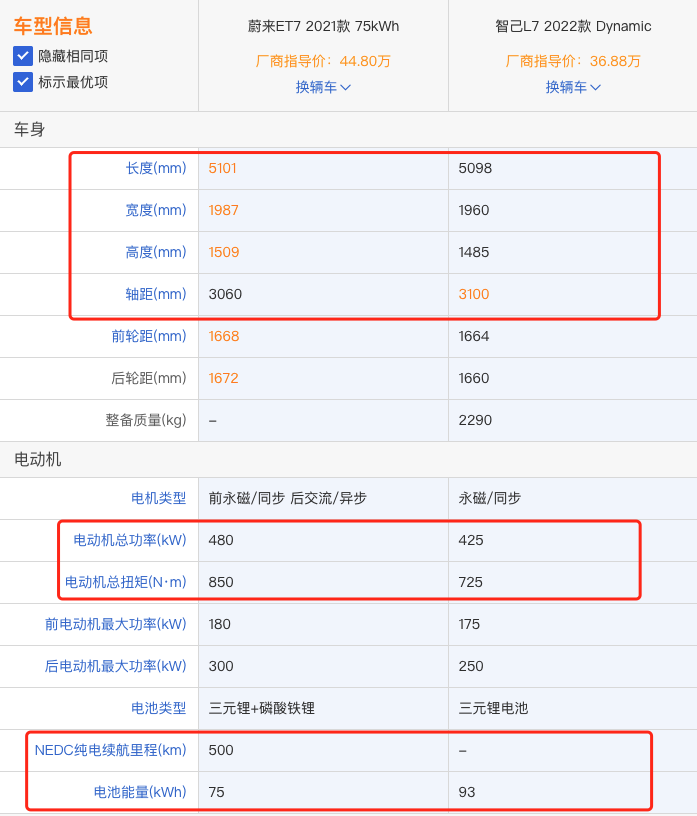Screen dimensions: 697x816
Task: Click the total power value 425
Action: (471, 540)
